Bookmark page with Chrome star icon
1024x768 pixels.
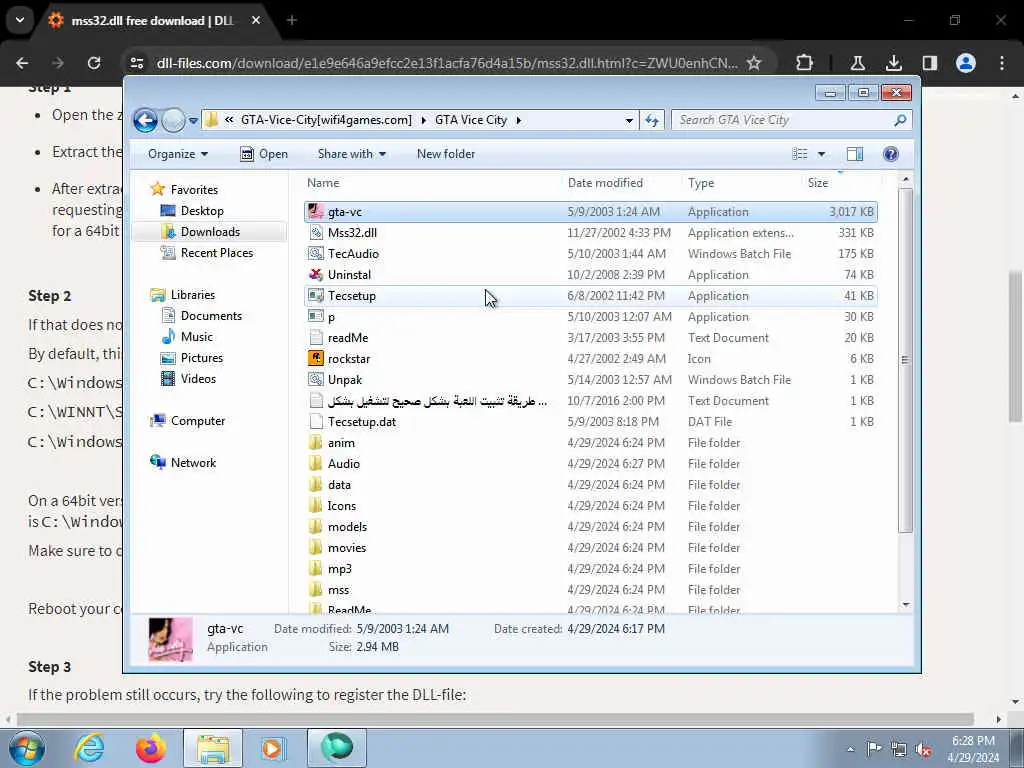[x=754, y=63]
